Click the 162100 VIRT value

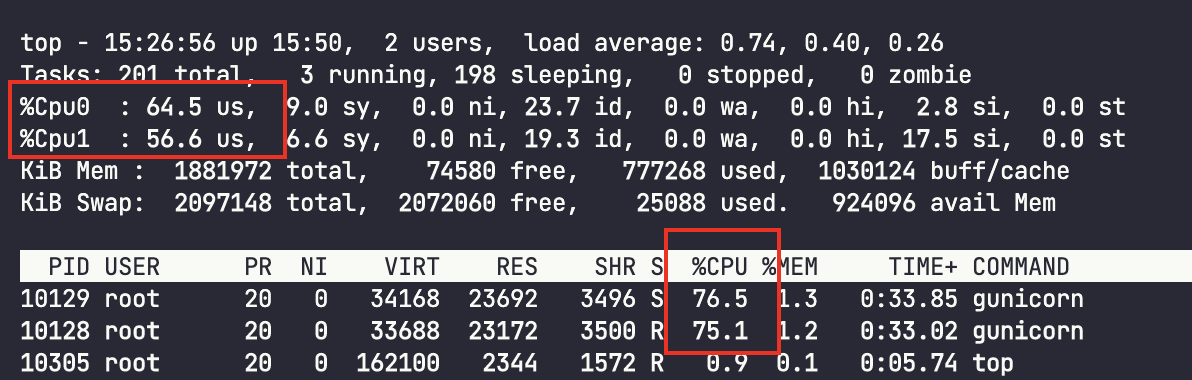tap(398, 363)
